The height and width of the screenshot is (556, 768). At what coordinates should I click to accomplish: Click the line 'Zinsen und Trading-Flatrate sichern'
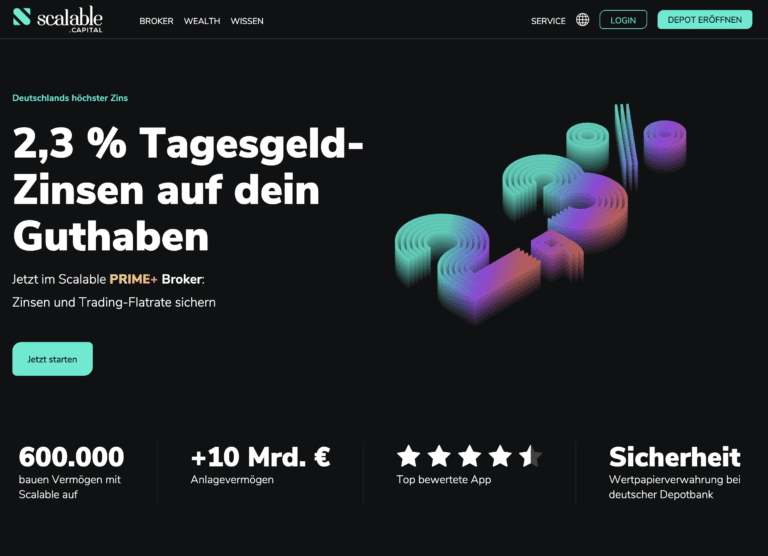click(114, 302)
